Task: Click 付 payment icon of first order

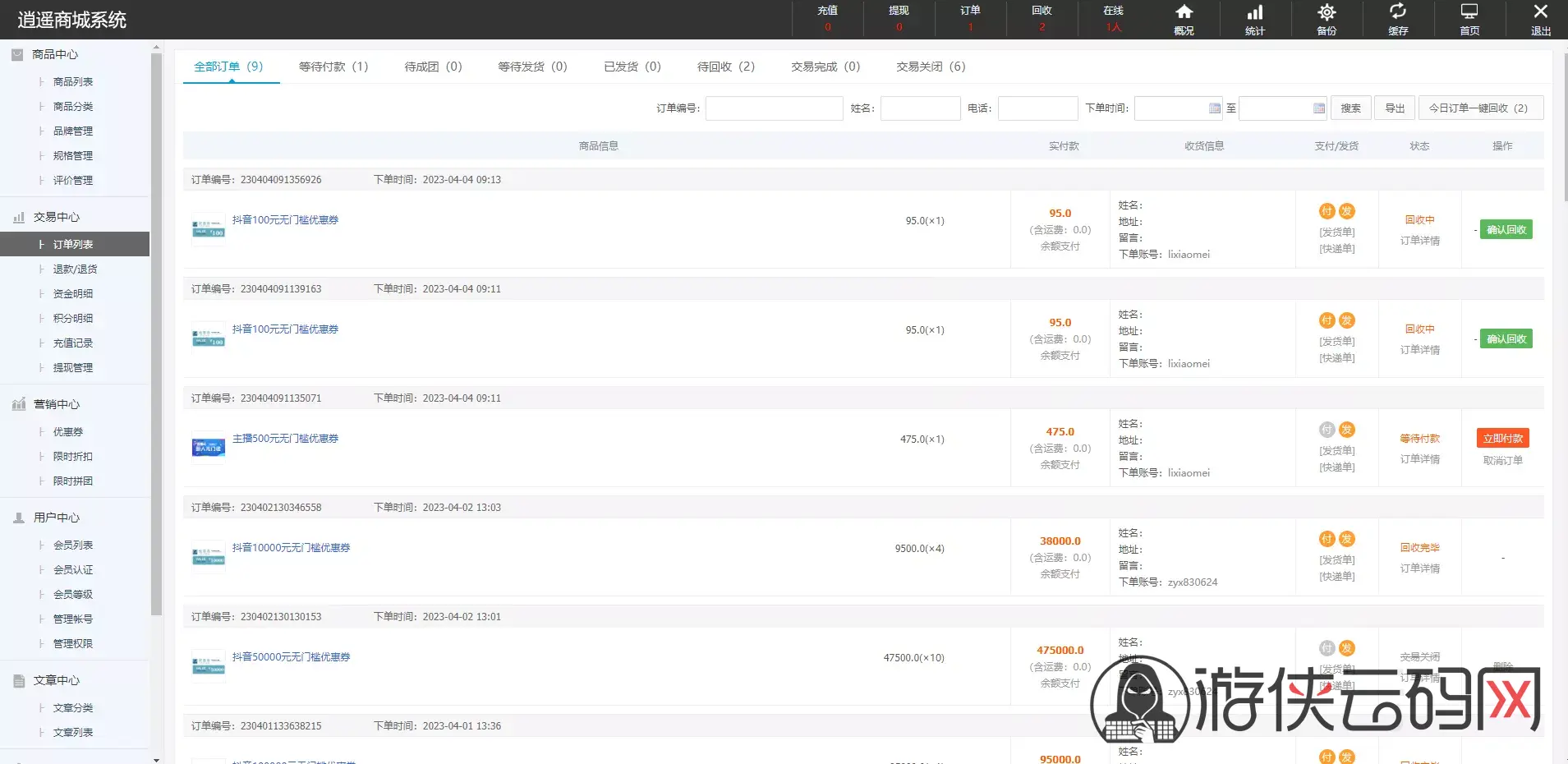Action: (1327, 211)
